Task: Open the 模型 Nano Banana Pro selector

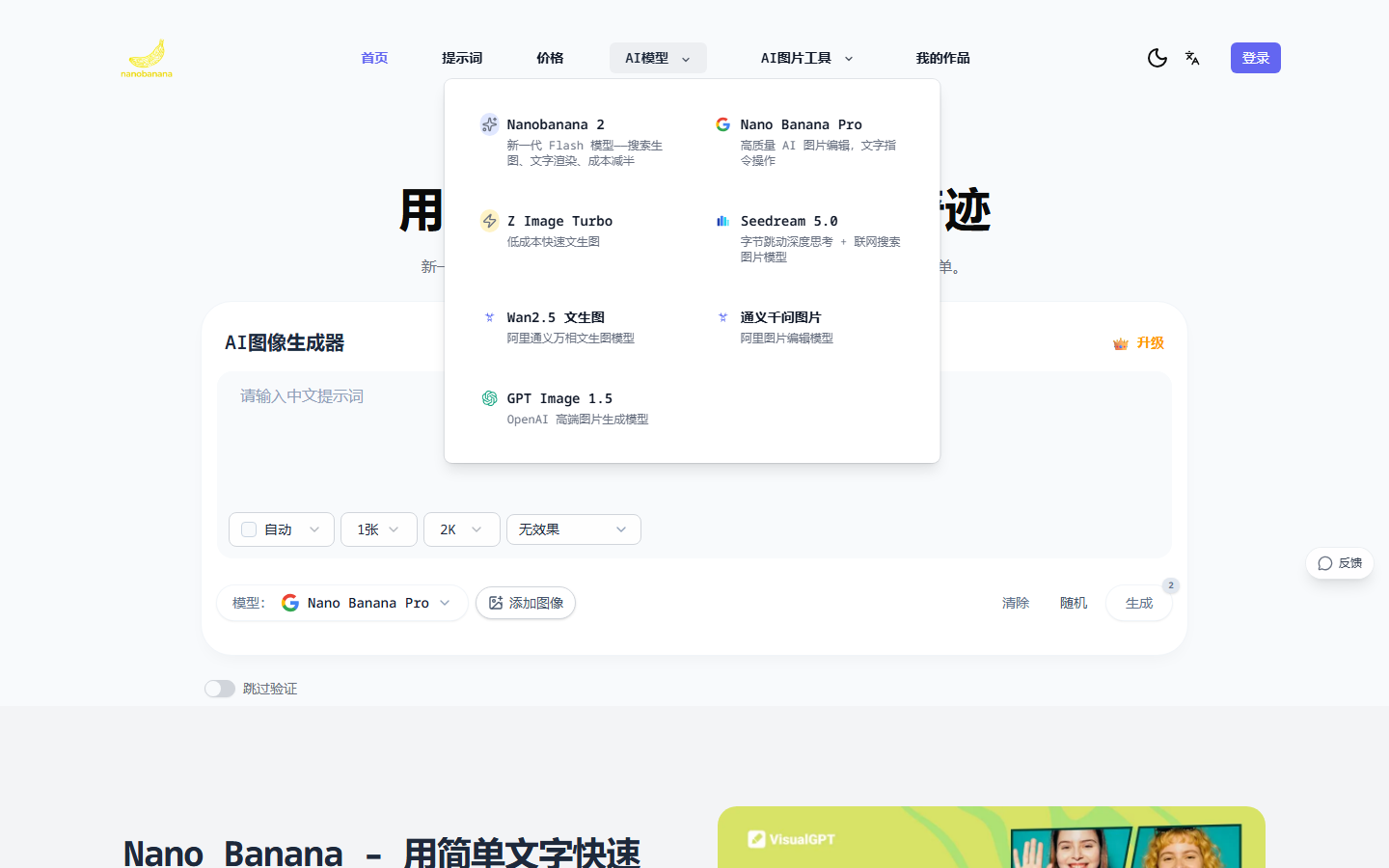Action: tap(342, 603)
